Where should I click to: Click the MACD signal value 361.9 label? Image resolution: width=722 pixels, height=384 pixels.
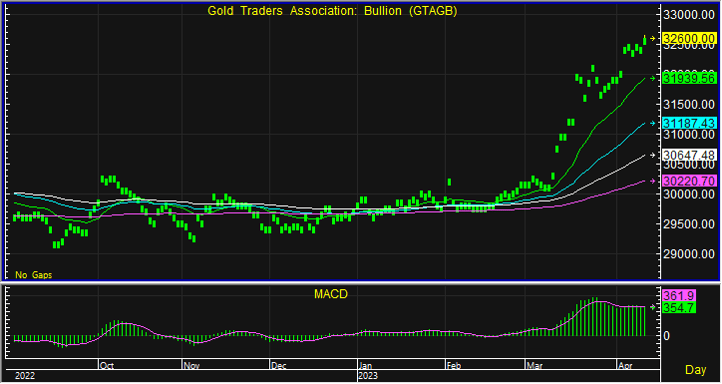[x=679, y=296]
